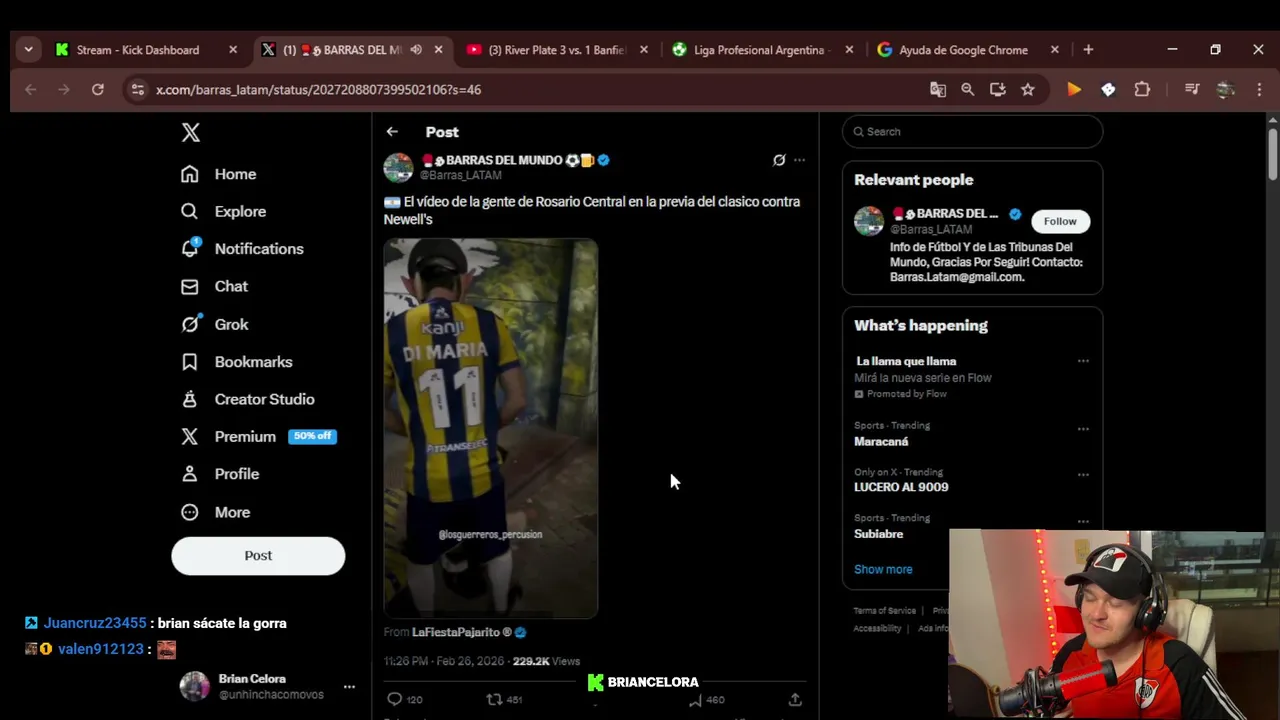The image size is (1280, 720).
Task: Click the repost icon under the post
Action: 494,699
